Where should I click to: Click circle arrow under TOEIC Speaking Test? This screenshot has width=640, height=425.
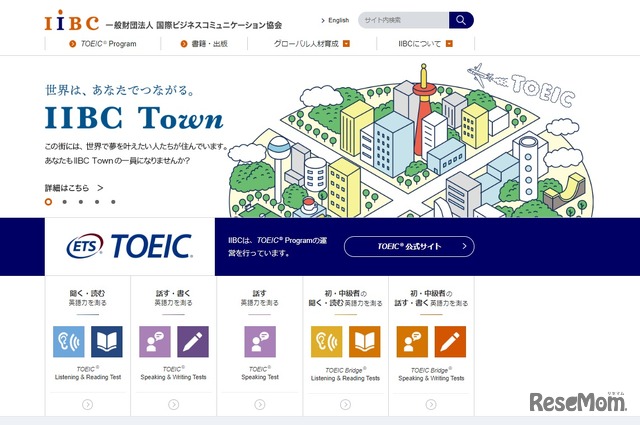click(x=260, y=405)
